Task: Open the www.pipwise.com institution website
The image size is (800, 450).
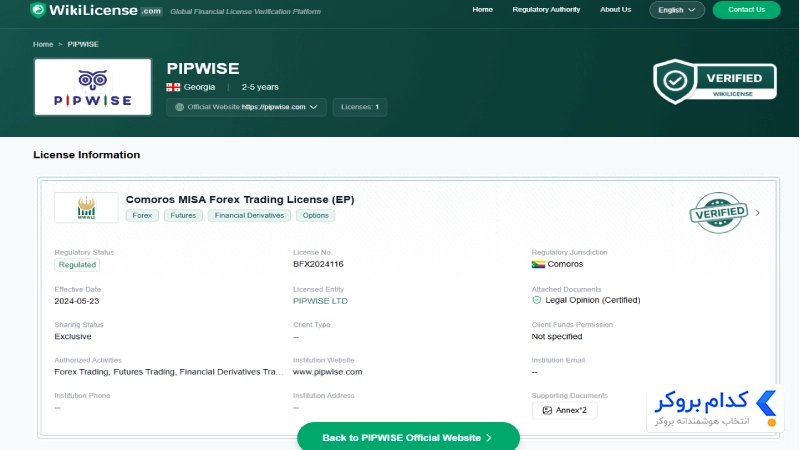Action: (328, 372)
